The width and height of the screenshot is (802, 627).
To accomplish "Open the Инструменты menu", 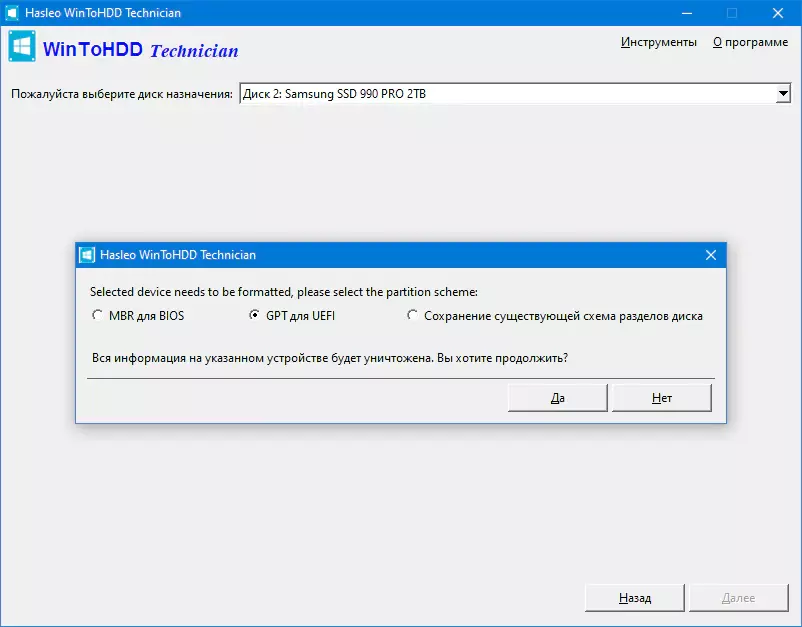I will click(x=658, y=42).
